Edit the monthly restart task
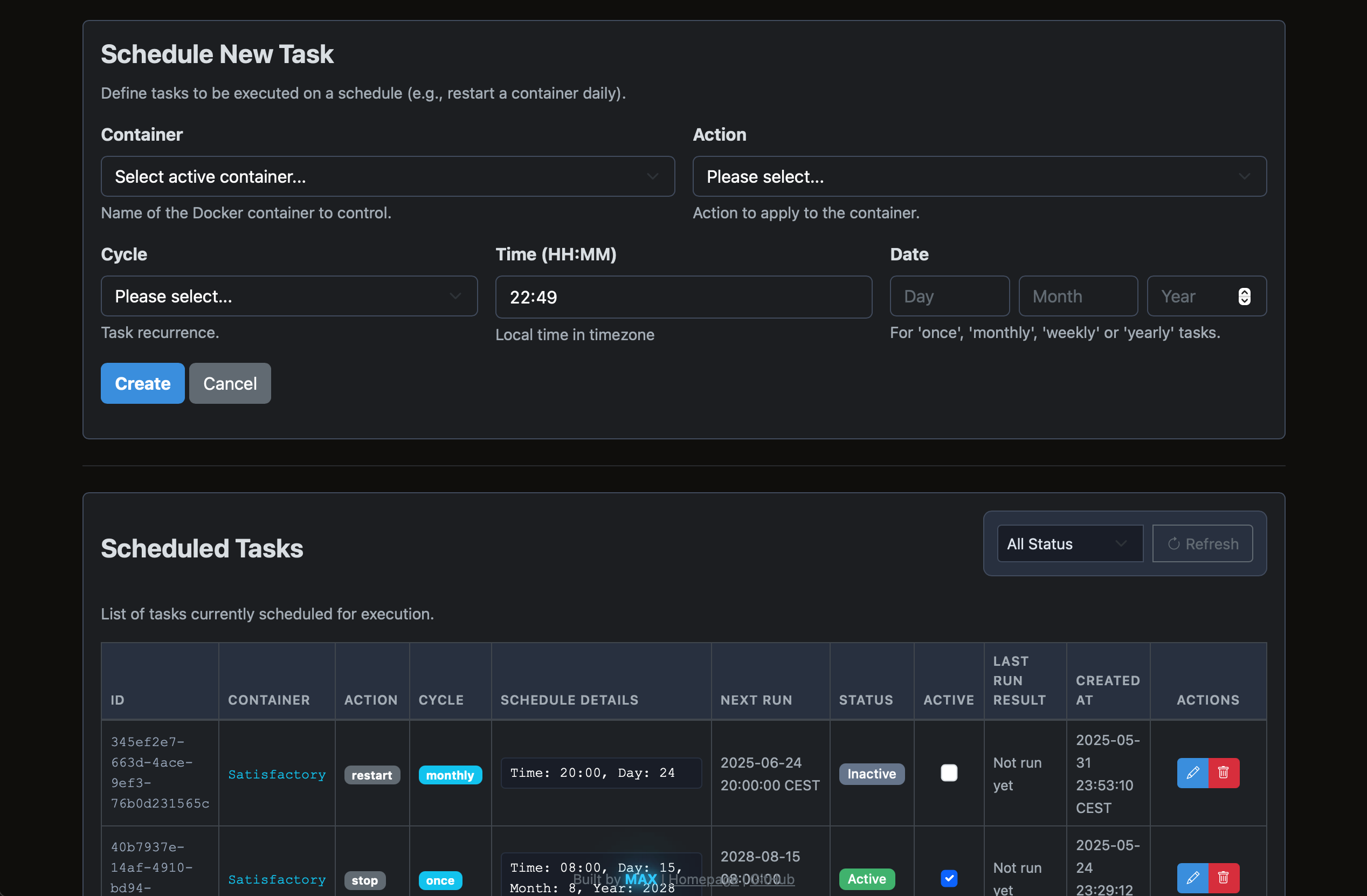 [x=1192, y=773]
